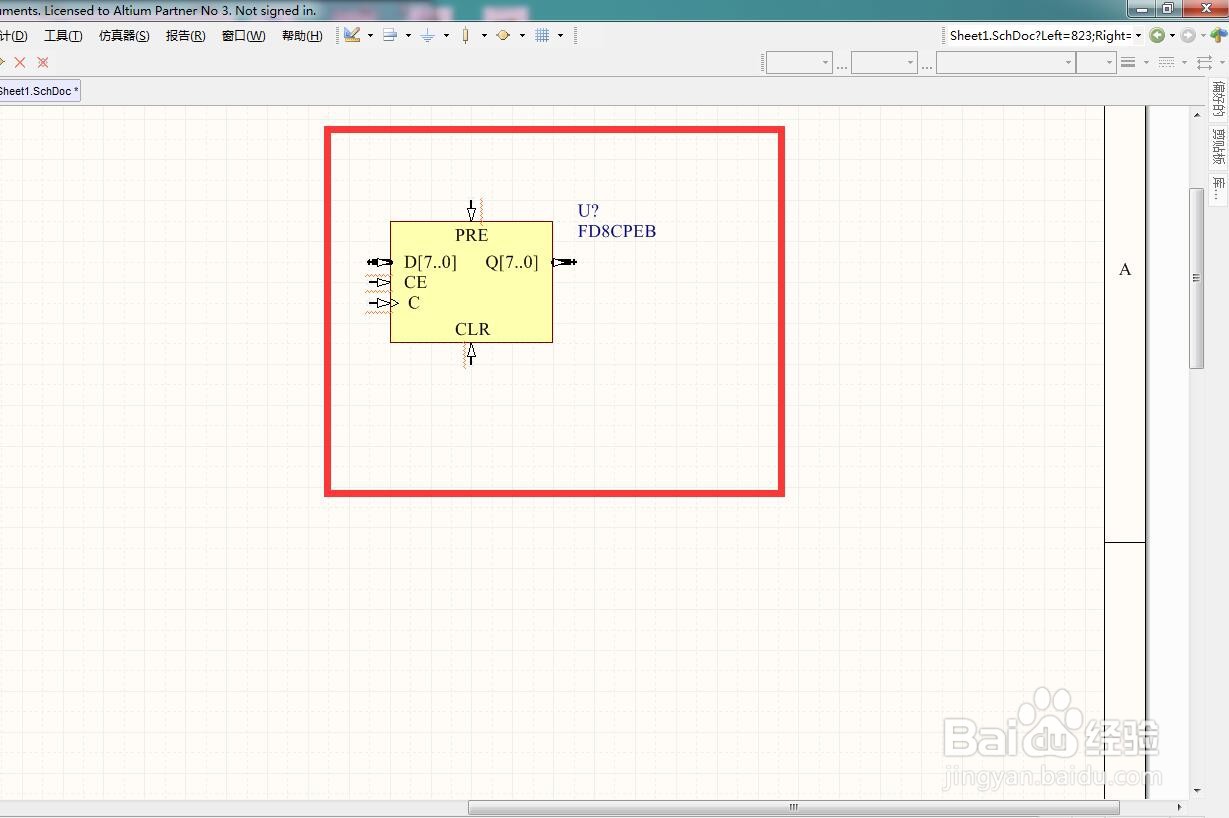The width and height of the screenshot is (1229, 818).
Task: Open the first formatting combo box
Action: pyautogui.click(x=799, y=62)
